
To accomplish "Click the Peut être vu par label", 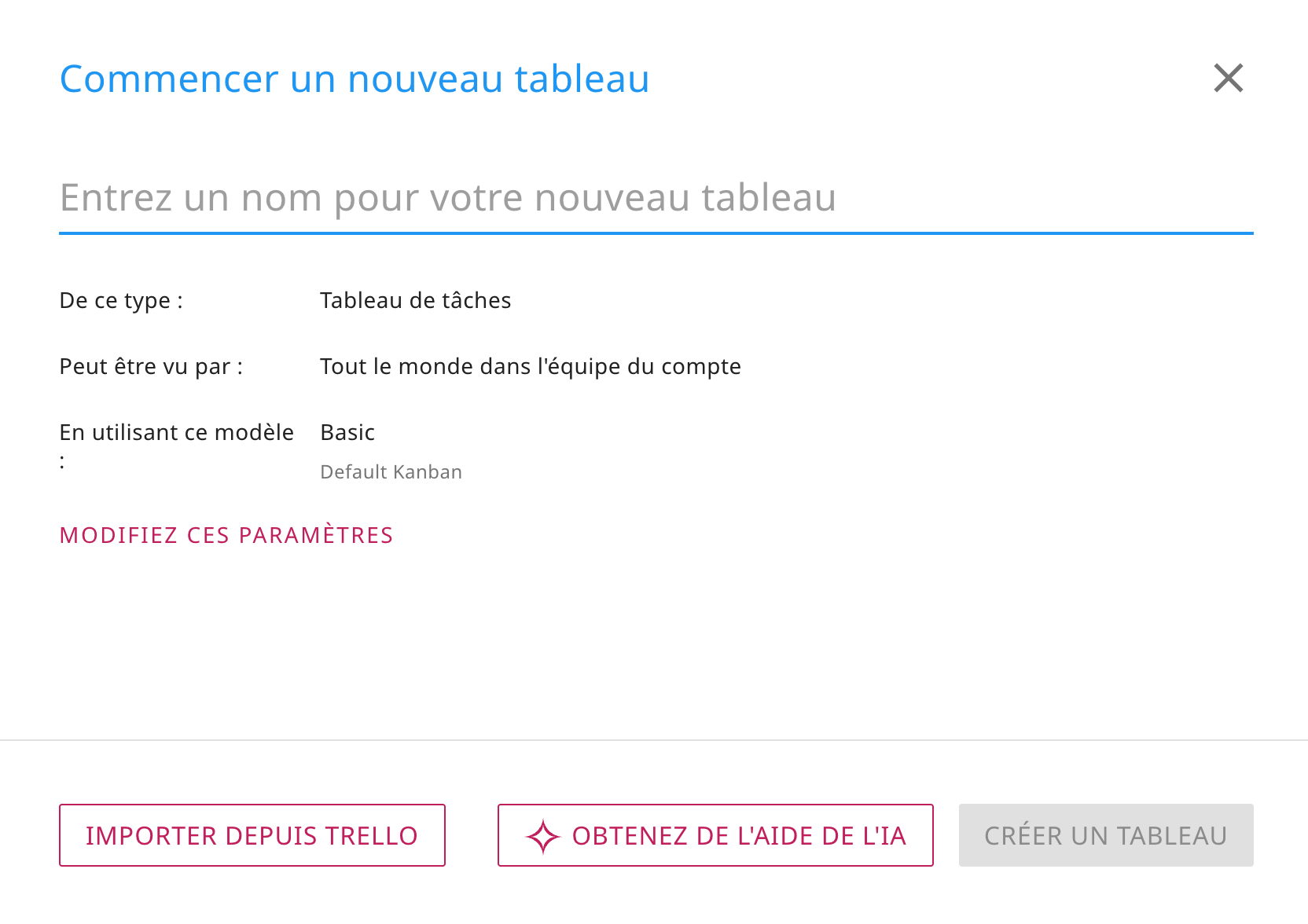I will 151,366.
